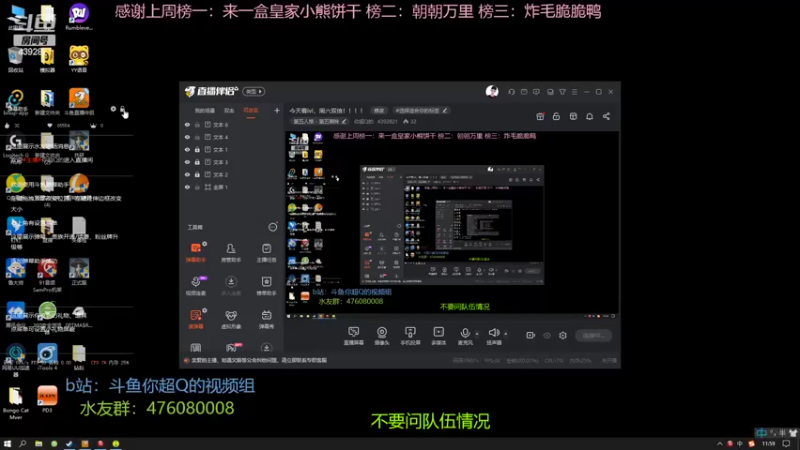
Task: Hide the 文本 2 layer
Action: tap(187, 174)
